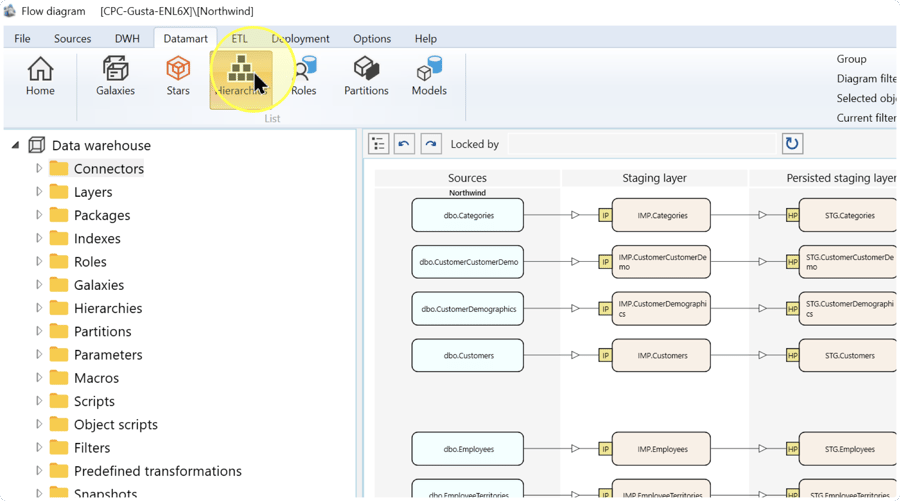
Task: Click the refresh icon beside Locked by
Action: pos(792,143)
